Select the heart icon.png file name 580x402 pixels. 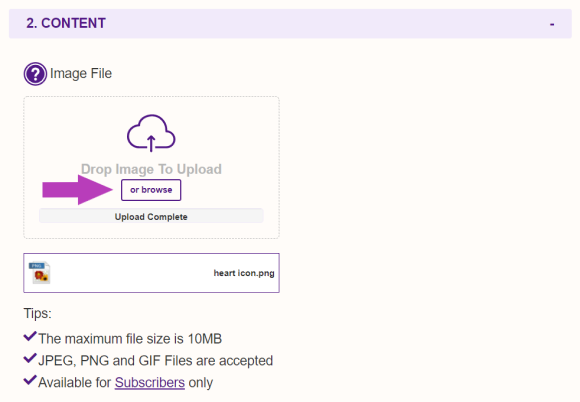(x=244, y=273)
